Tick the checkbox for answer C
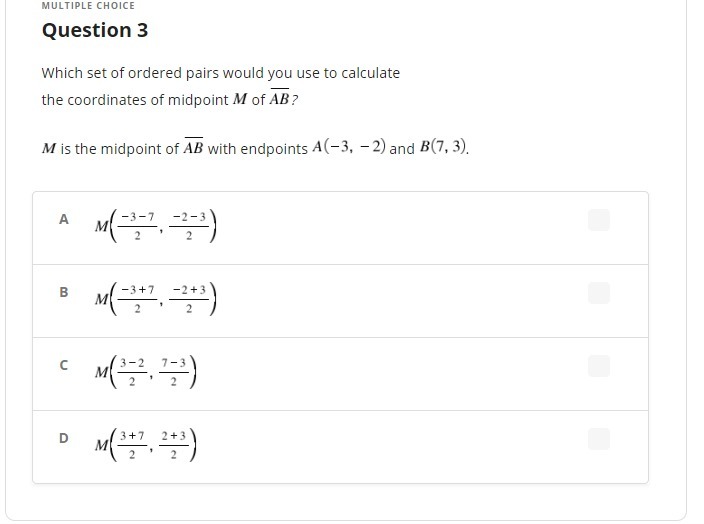704x524 pixels. coord(598,366)
